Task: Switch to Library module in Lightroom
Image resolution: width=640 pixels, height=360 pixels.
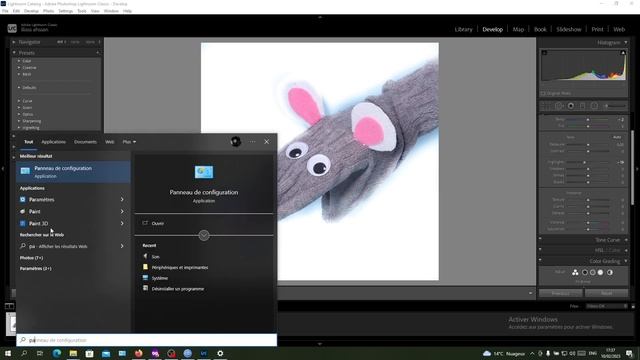Action: coord(463,29)
